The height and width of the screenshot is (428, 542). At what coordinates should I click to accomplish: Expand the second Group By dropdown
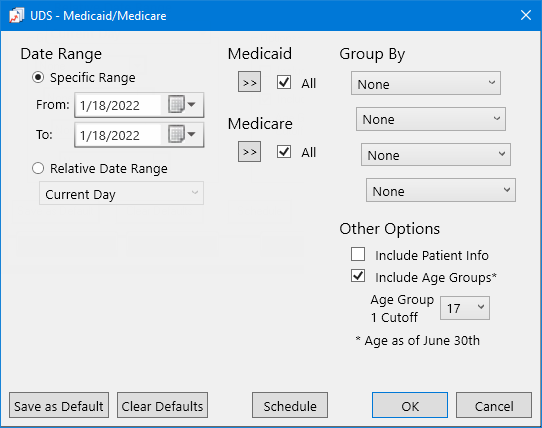click(431, 119)
